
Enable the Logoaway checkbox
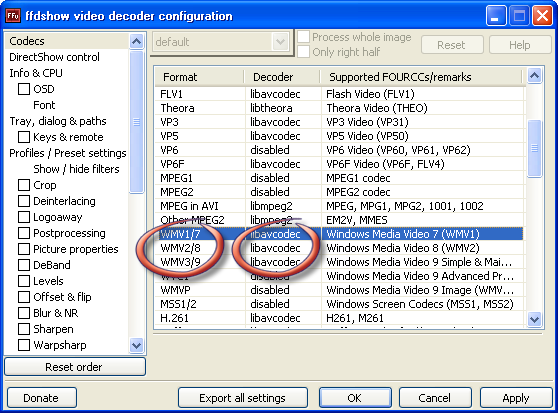pos(24,217)
